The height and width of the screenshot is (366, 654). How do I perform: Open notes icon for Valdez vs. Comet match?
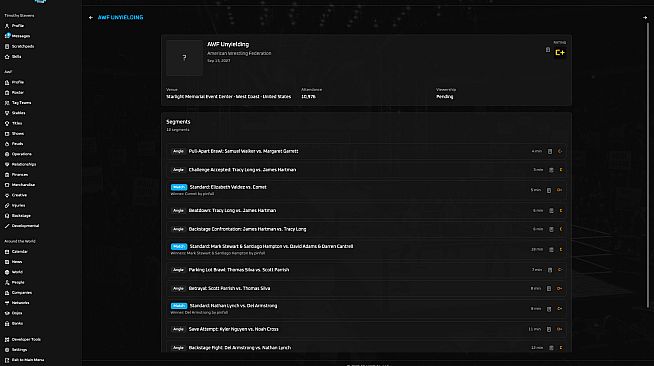click(x=549, y=191)
